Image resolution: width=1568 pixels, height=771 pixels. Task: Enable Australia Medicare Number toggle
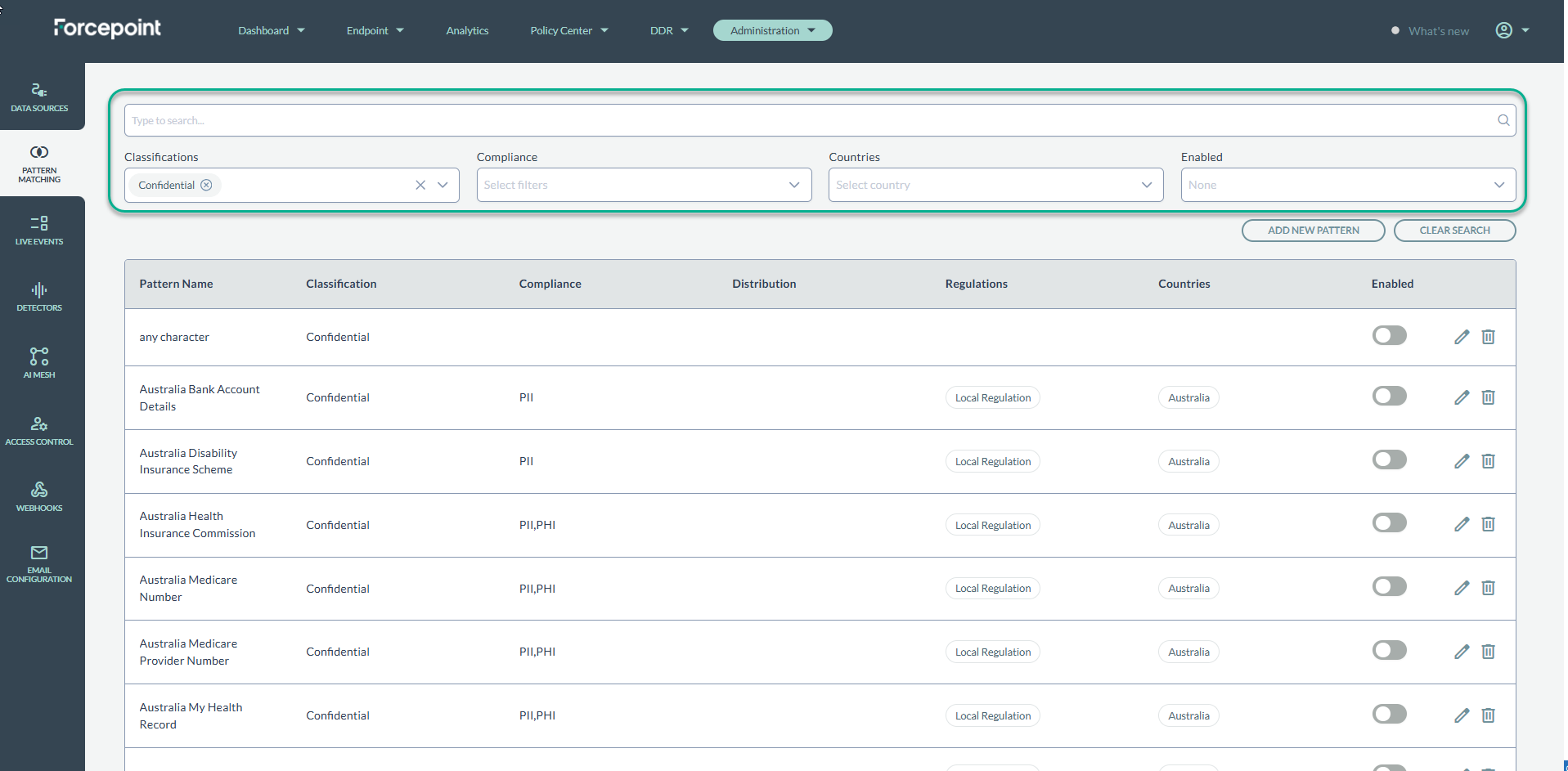(x=1390, y=586)
